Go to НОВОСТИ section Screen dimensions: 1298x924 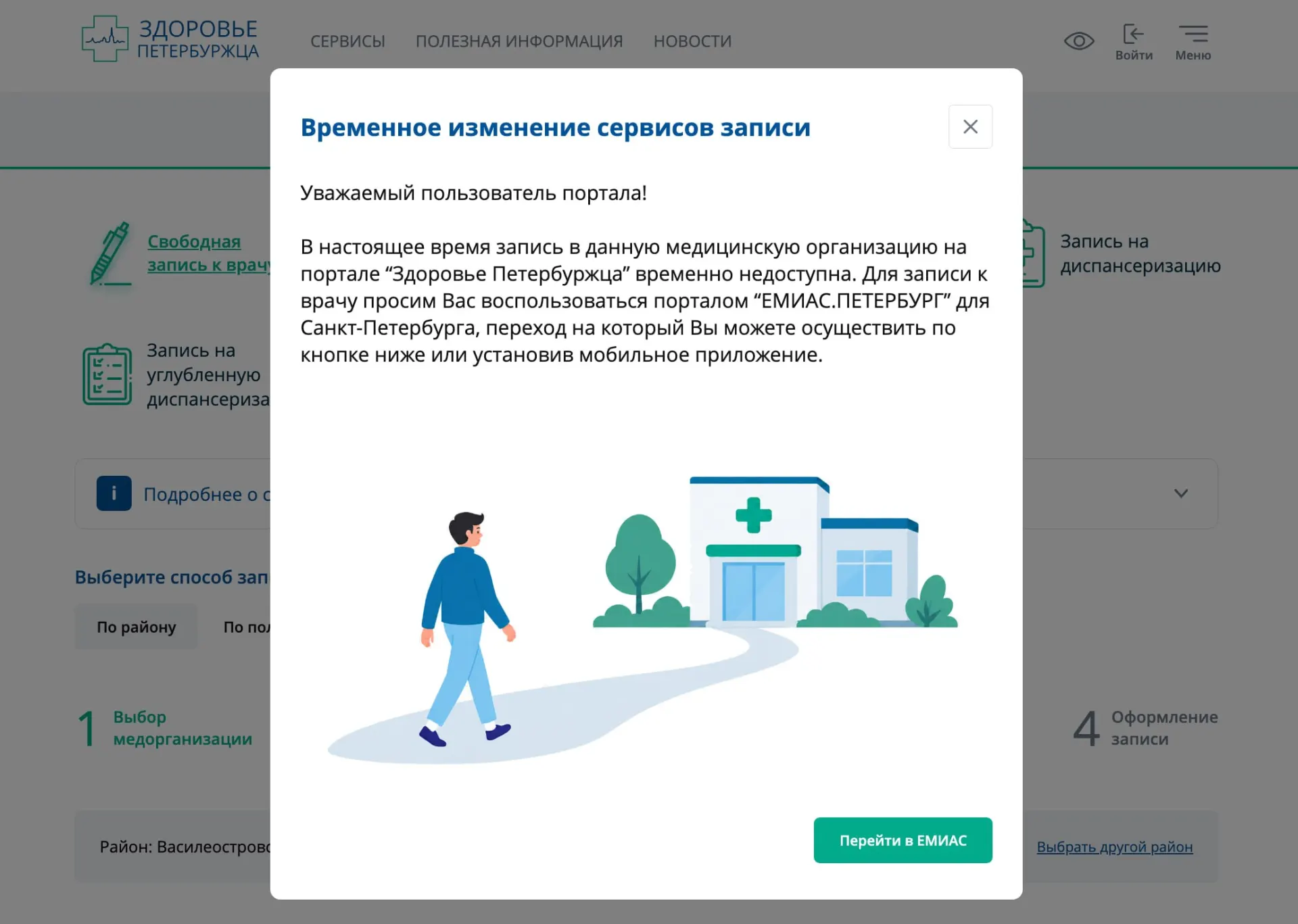click(x=692, y=41)
